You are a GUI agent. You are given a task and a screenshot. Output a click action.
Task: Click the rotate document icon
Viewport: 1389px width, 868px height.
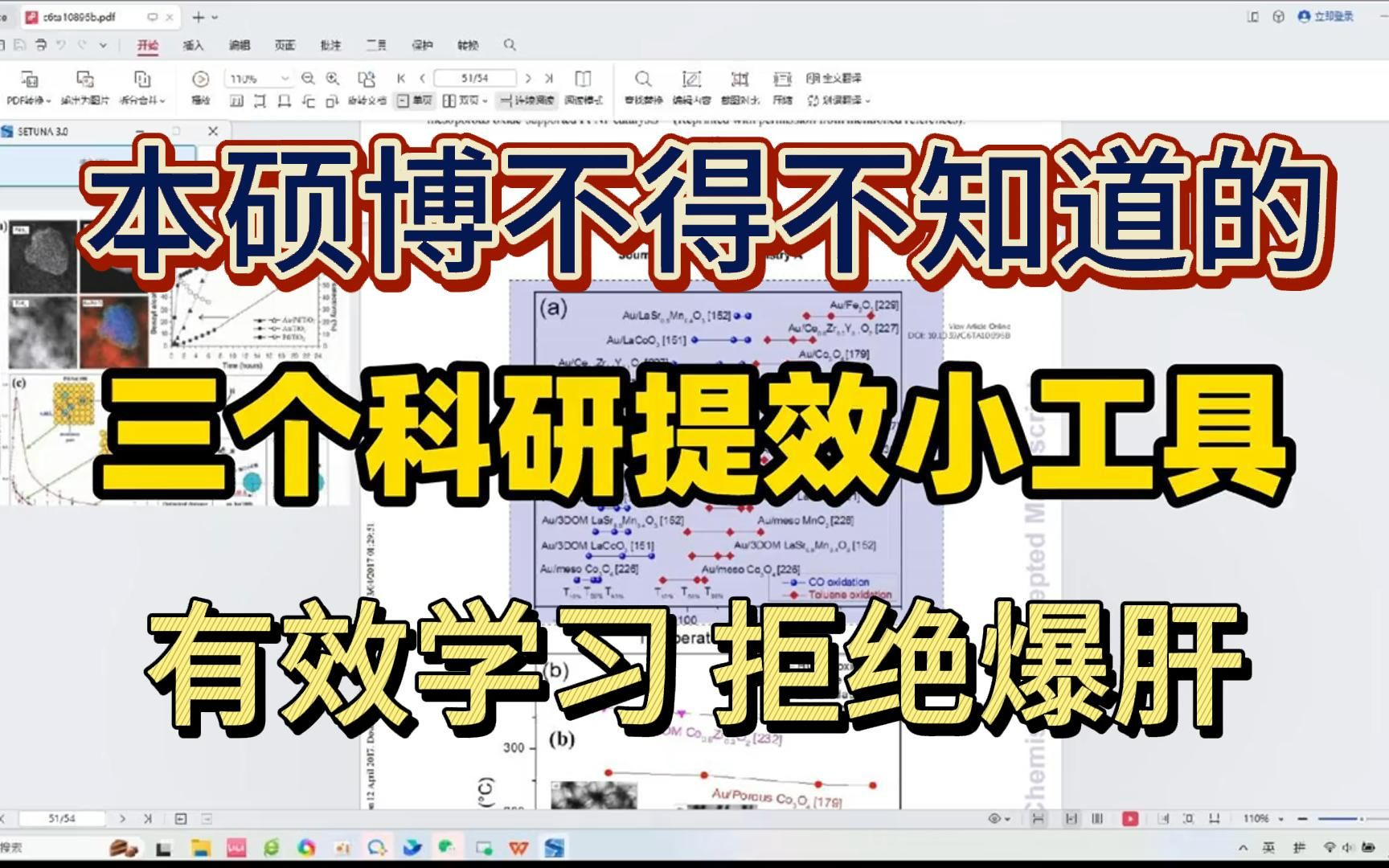(367, 78)
